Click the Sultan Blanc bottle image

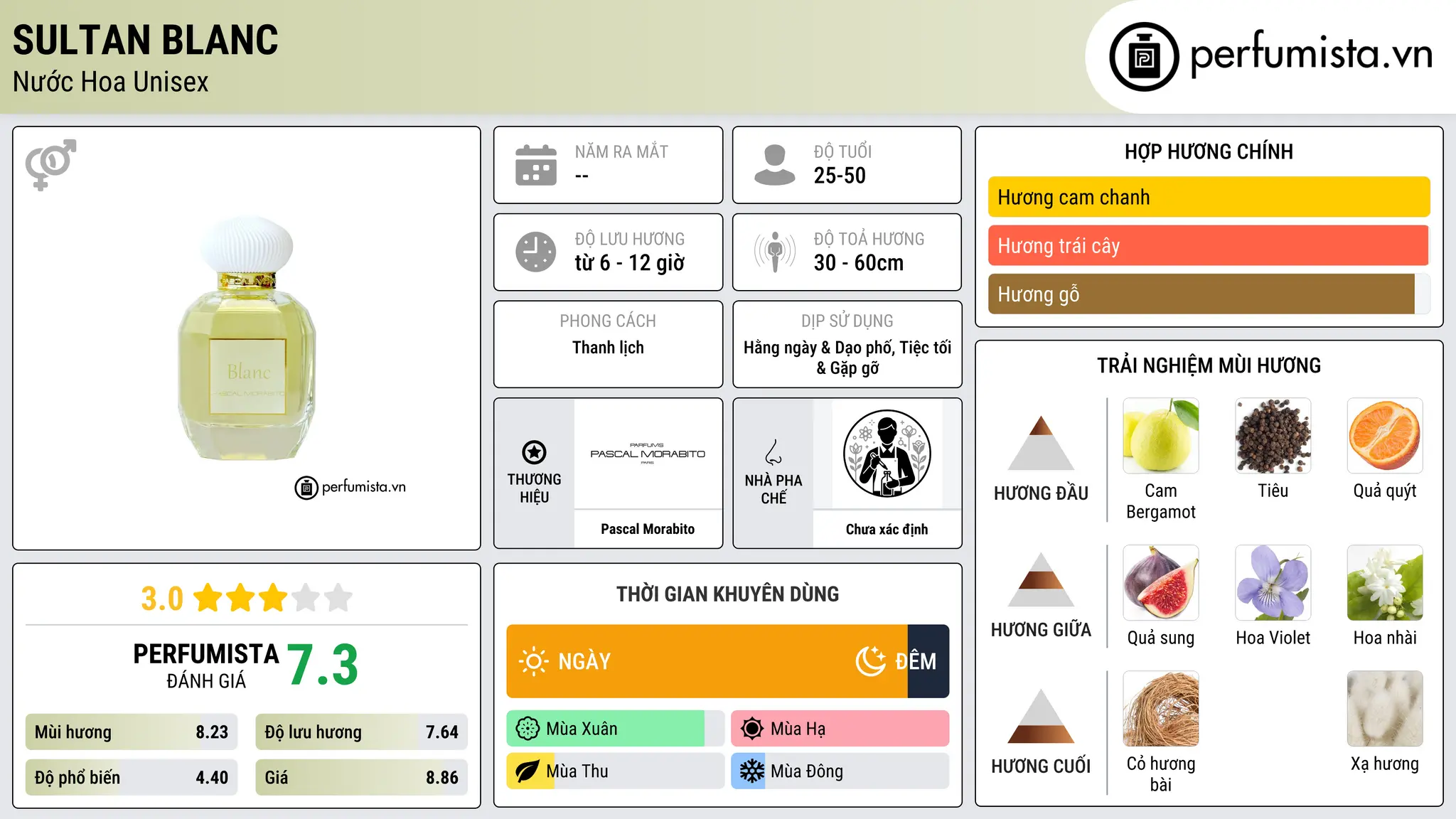(x=247, y=338)
